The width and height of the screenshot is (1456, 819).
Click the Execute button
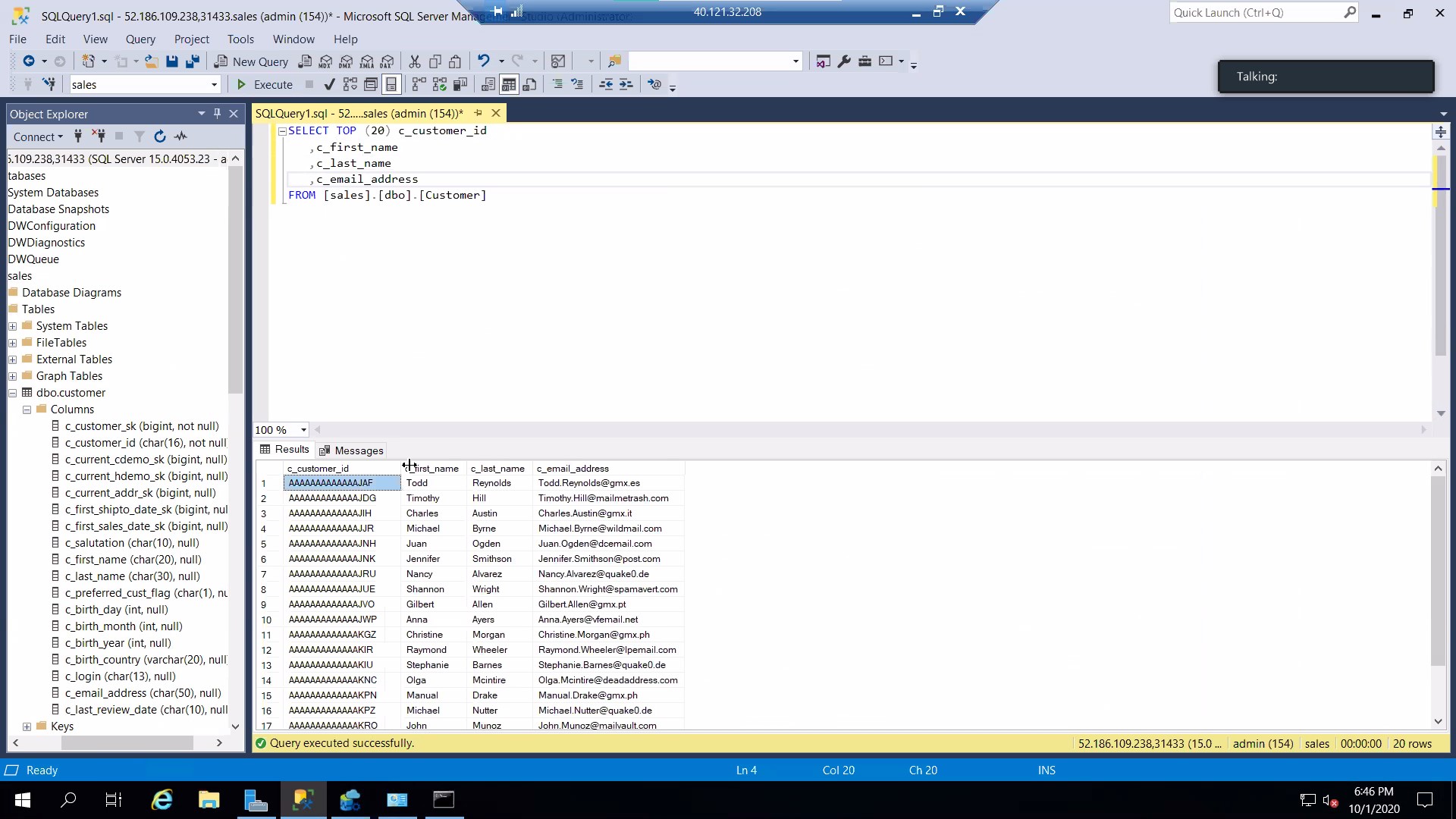265,84
